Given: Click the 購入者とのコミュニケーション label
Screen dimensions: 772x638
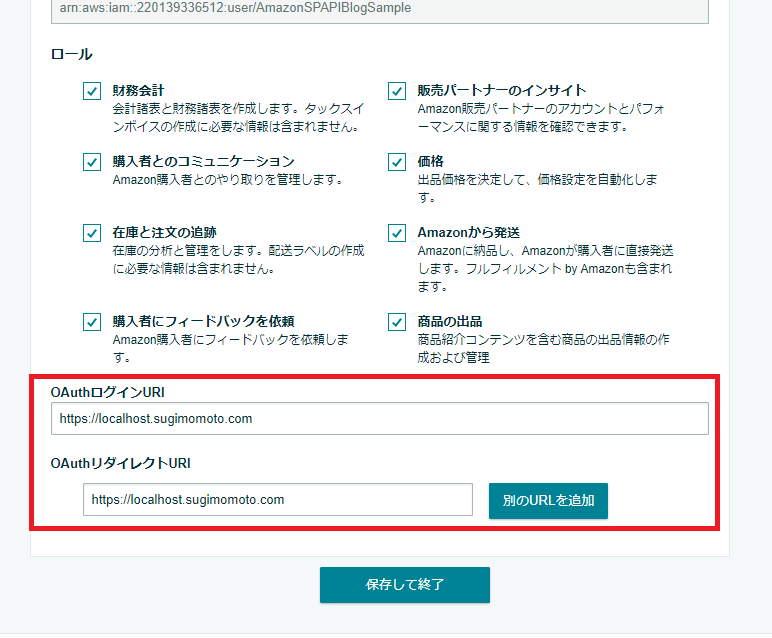Looking at the screenshot, I should [203, 161].
